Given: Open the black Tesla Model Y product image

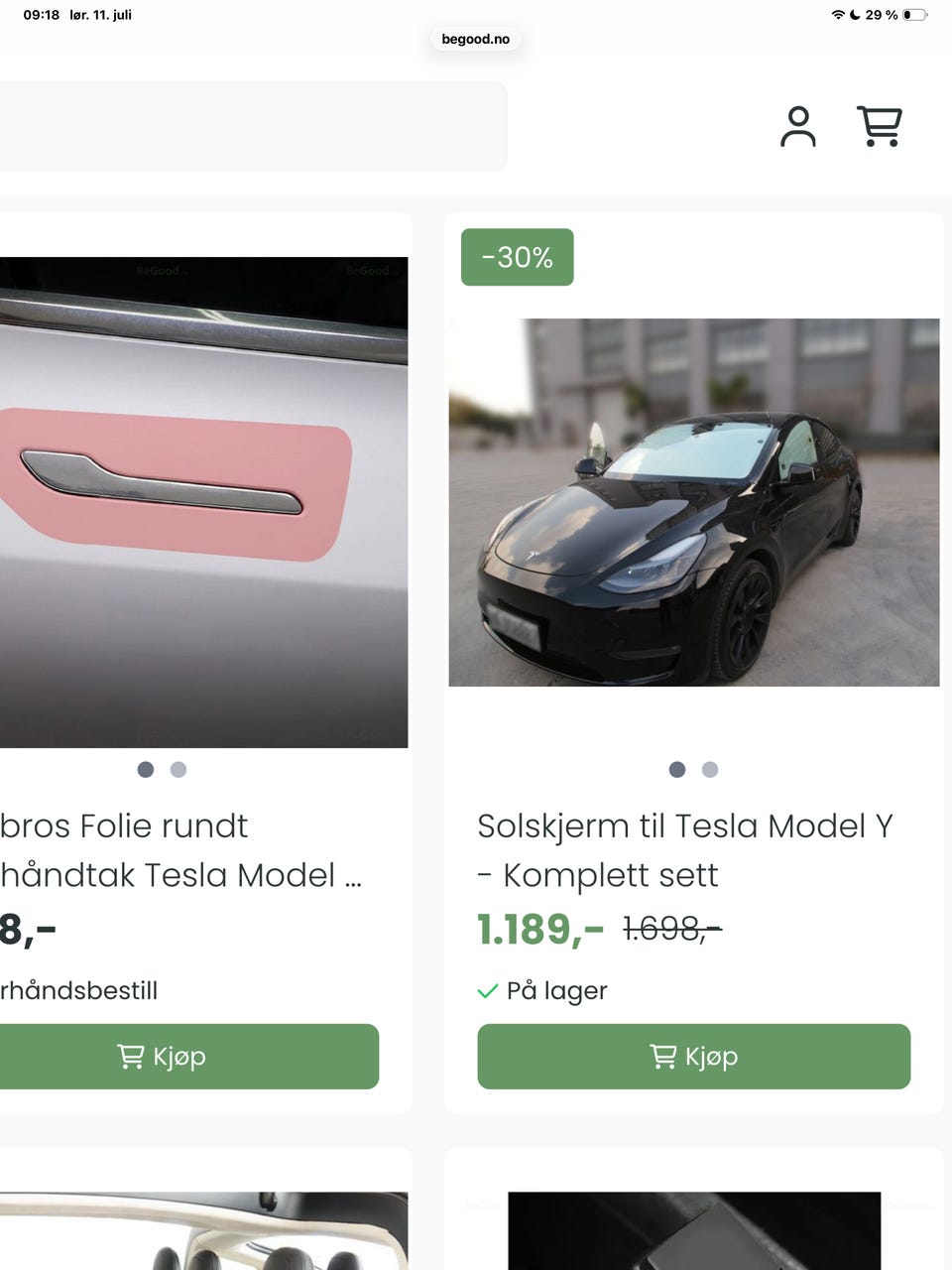Looking at the screenshot, I should 694,502.
